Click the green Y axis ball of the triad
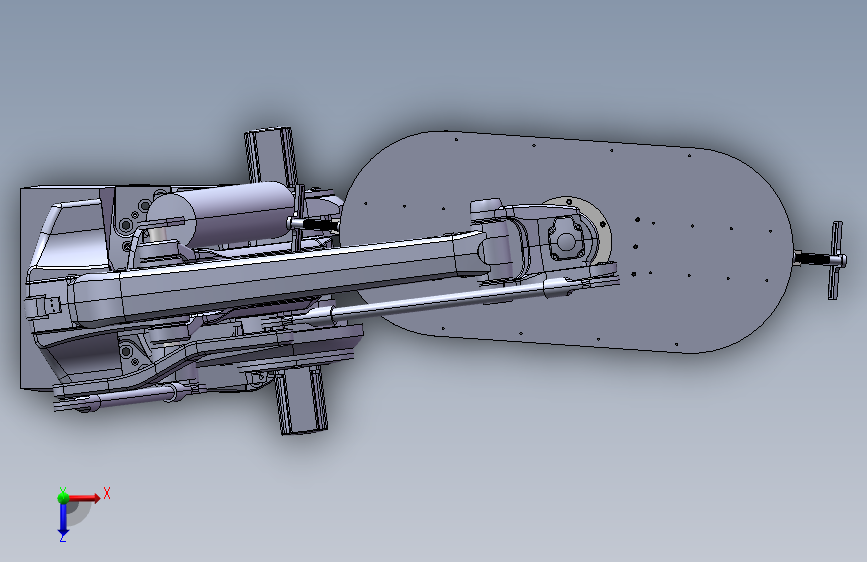Image resolution: width=867 pixels, height=562 pixels. click(x=63, y=497)
